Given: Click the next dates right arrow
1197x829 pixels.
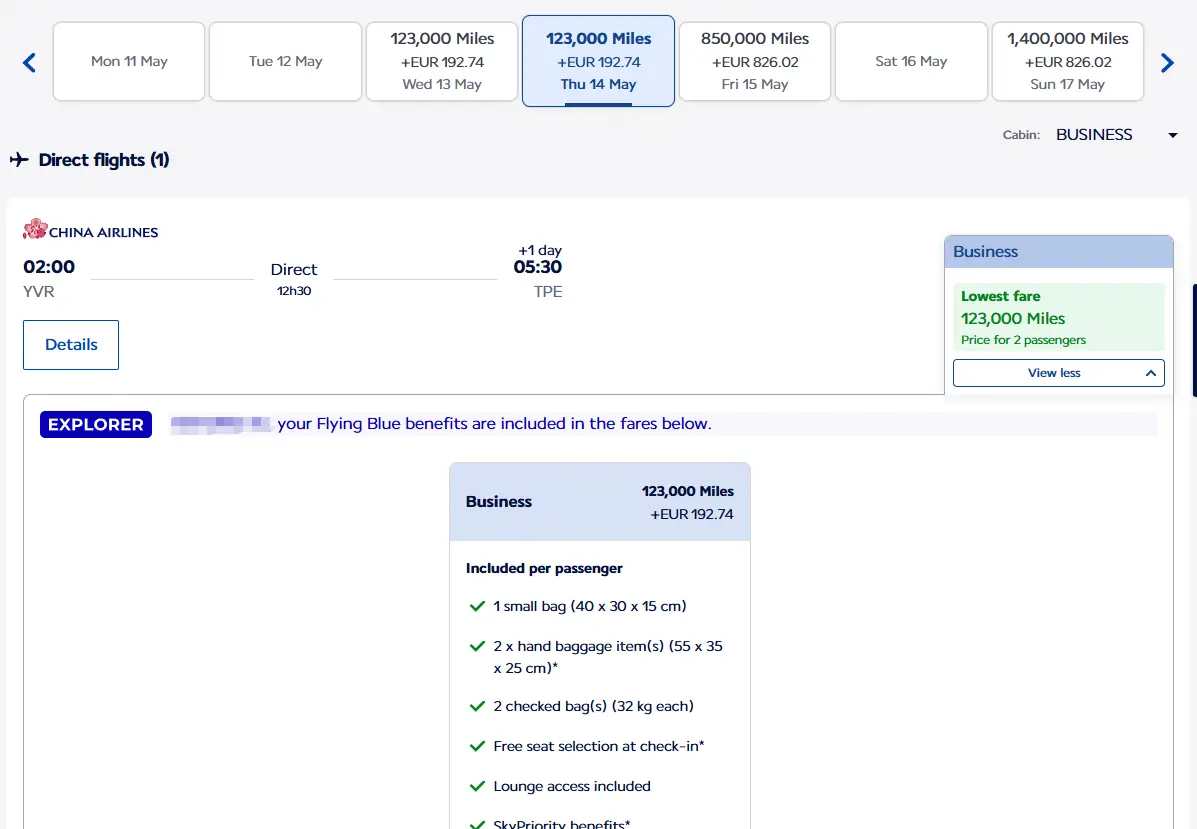Looking at the screenshot, I should click(x=1167, y=63).
